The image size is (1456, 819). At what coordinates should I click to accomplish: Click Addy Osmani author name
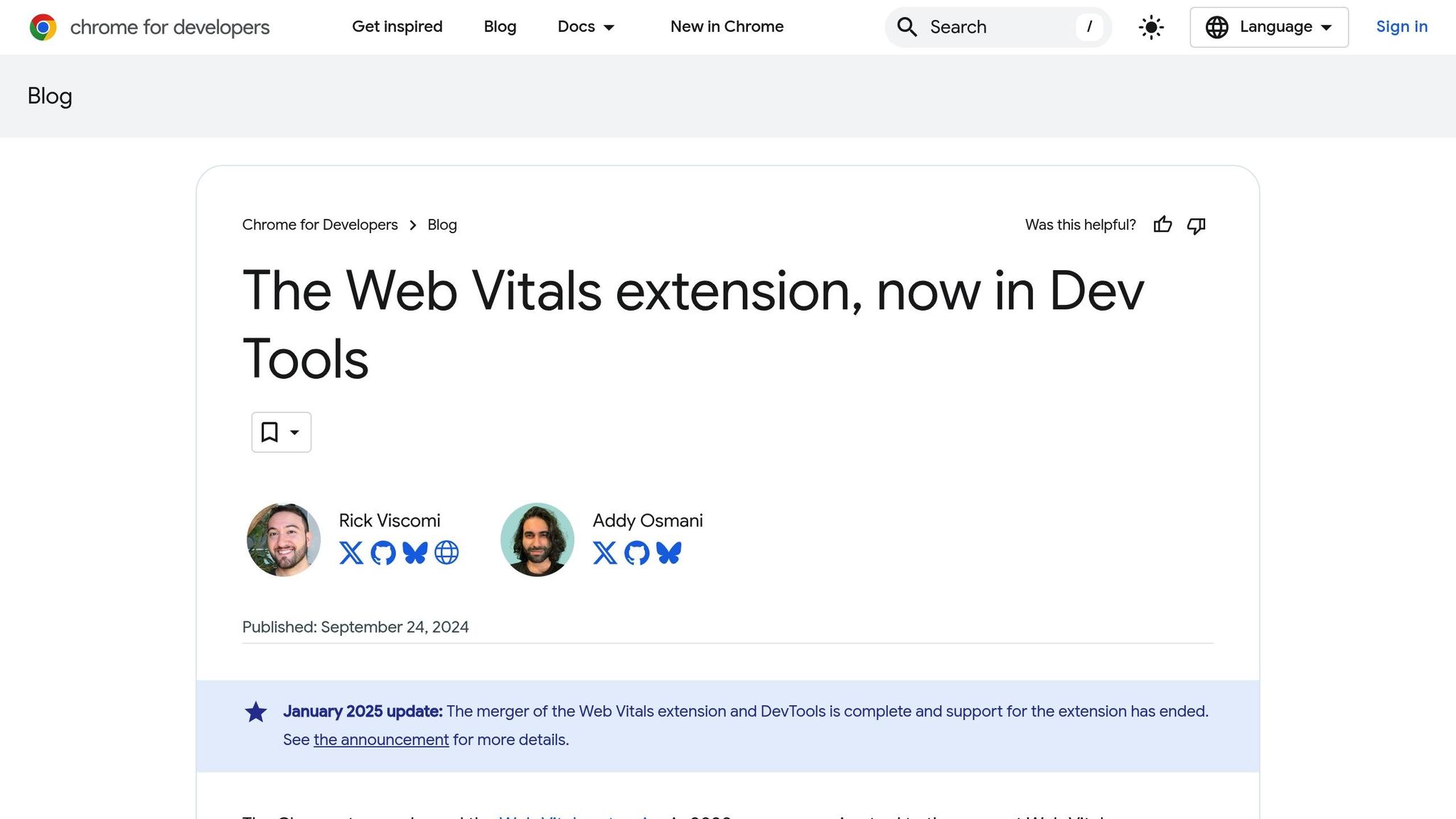click(648, 520)
